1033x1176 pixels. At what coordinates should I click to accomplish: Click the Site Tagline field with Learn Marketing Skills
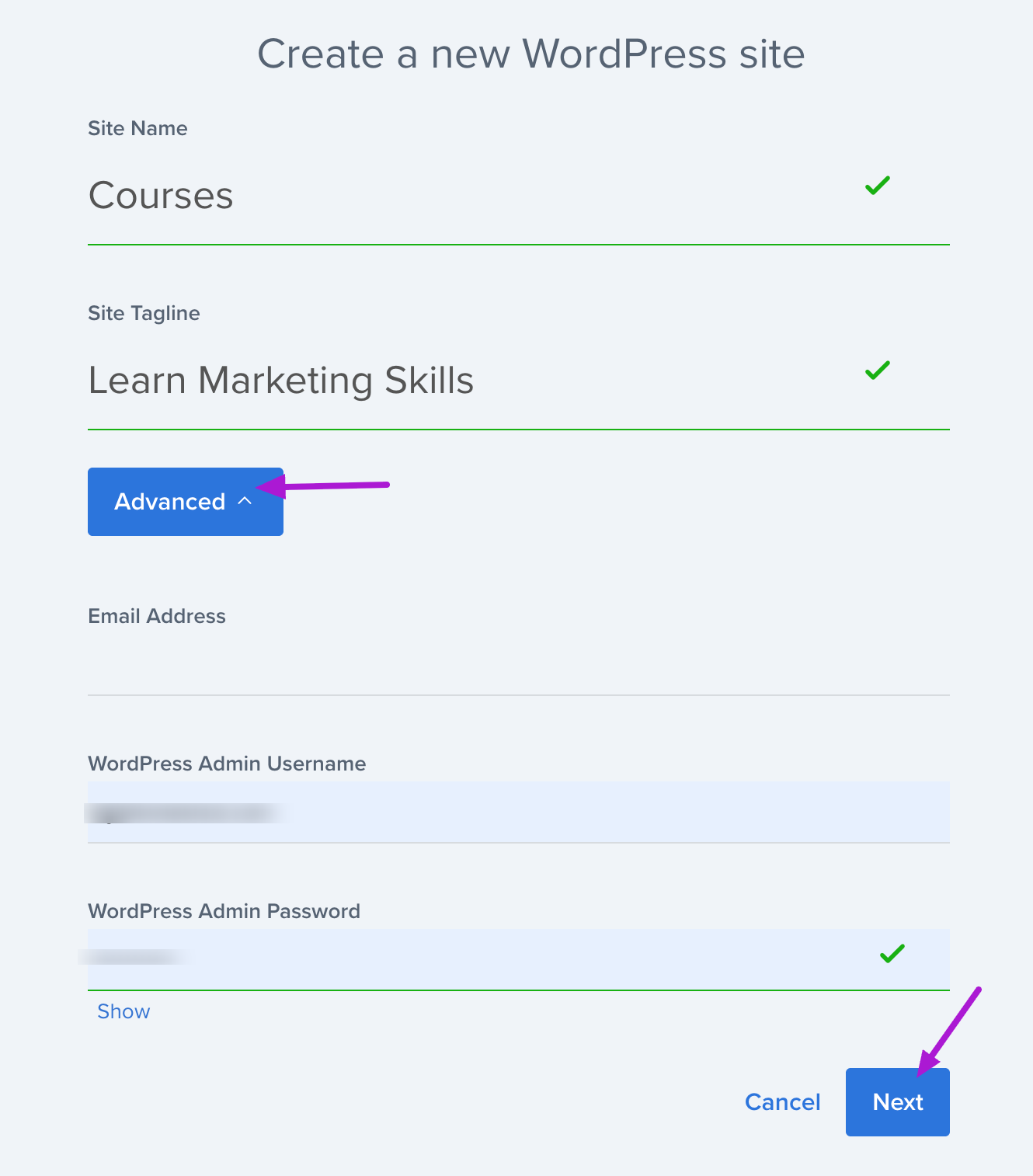(466, 381)
